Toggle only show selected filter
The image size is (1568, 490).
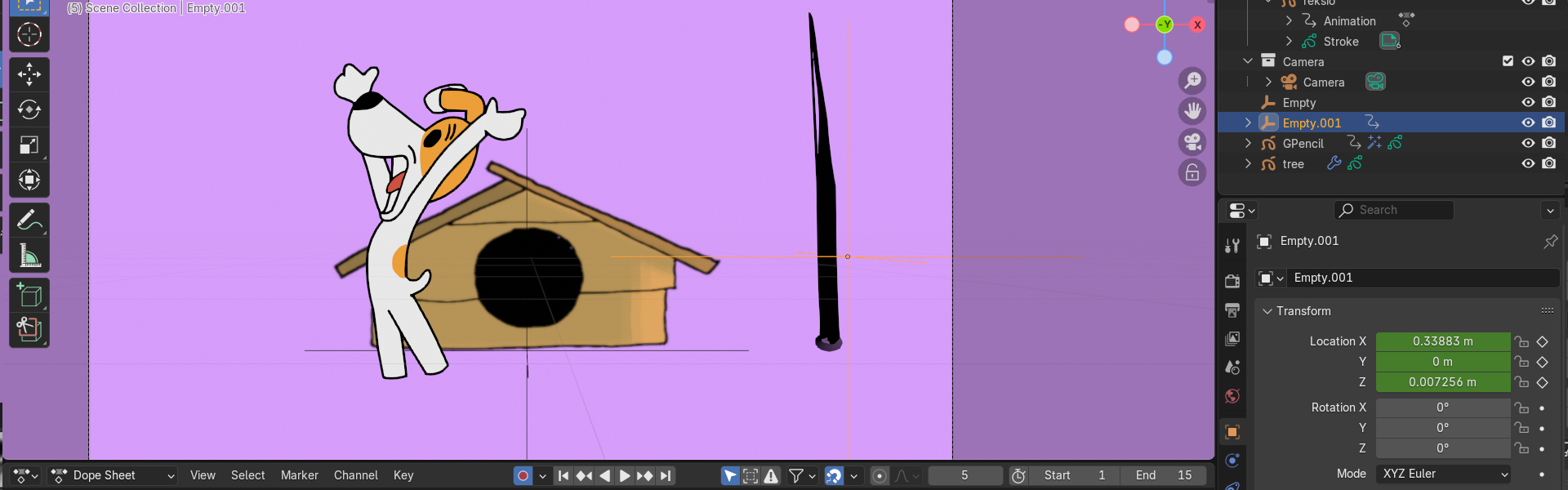(x=730, y=475)
